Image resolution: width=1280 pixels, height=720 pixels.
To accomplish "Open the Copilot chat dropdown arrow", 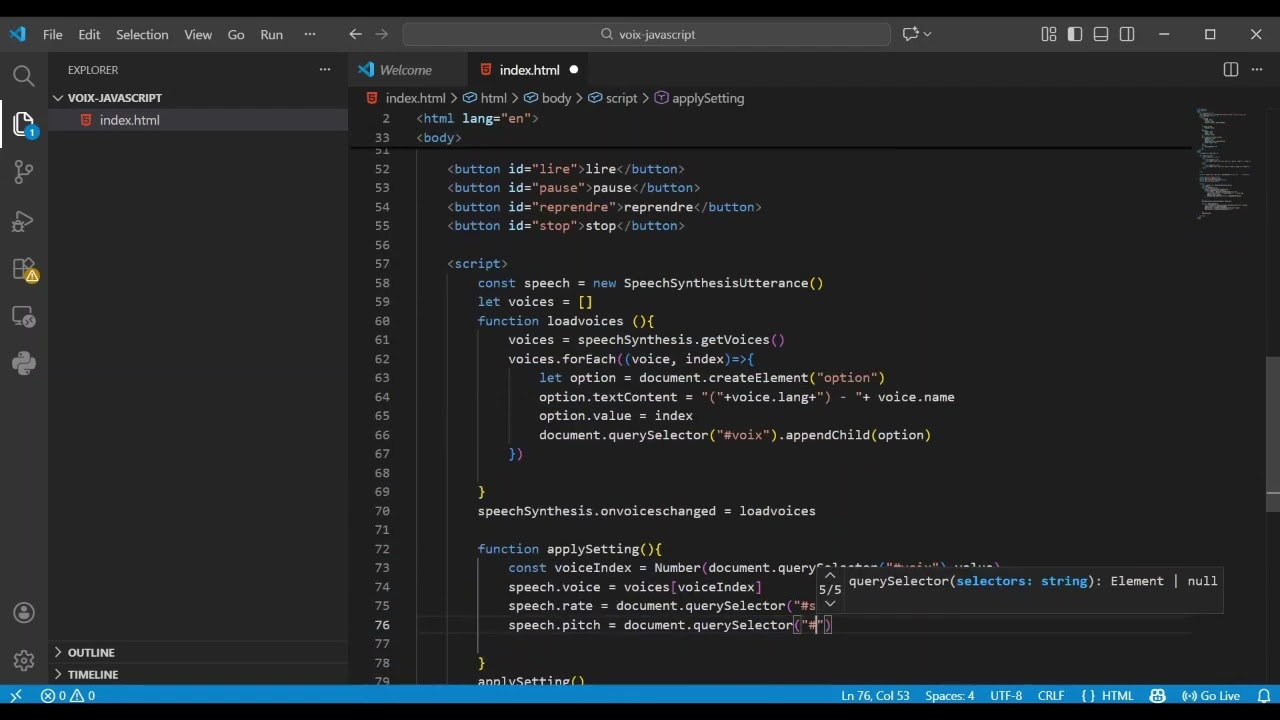I will tap(928, 34).
